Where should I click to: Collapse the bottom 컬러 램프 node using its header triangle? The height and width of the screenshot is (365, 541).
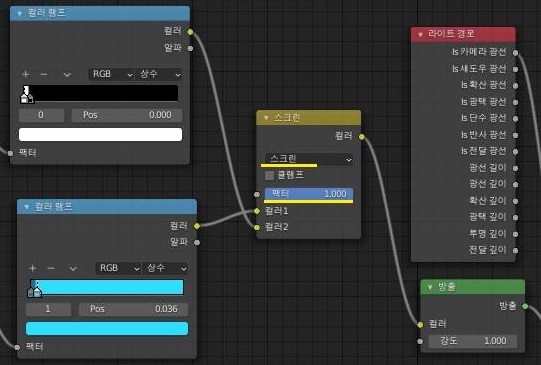26,207
